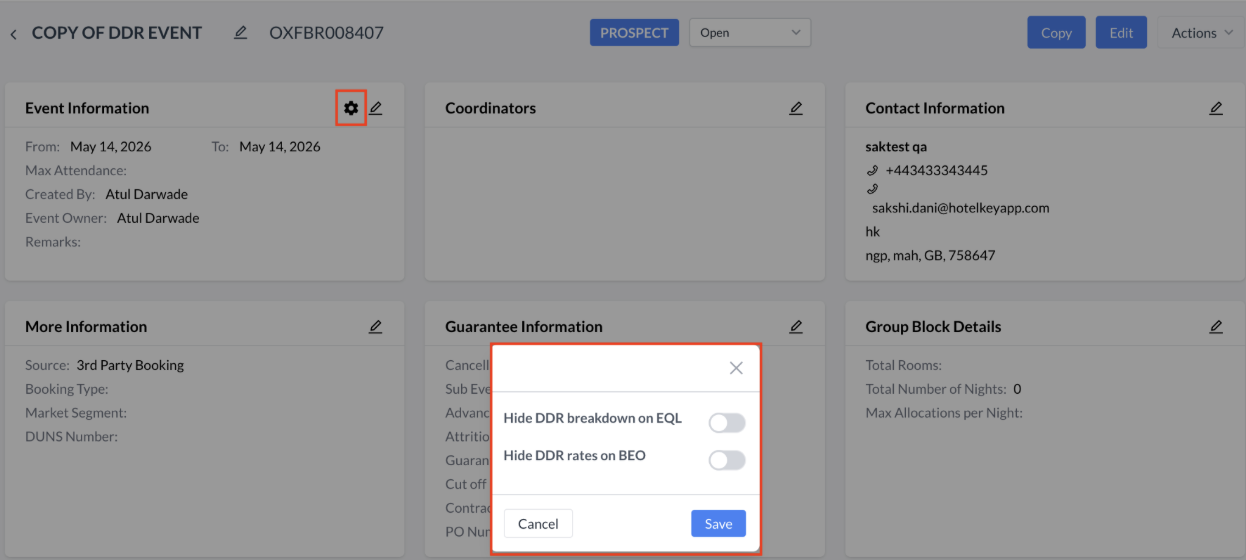Click the COPY OF DDR EVENT title
Image resolution: width=1246 pixels, height=560 pixels.
tap(117, 33)
